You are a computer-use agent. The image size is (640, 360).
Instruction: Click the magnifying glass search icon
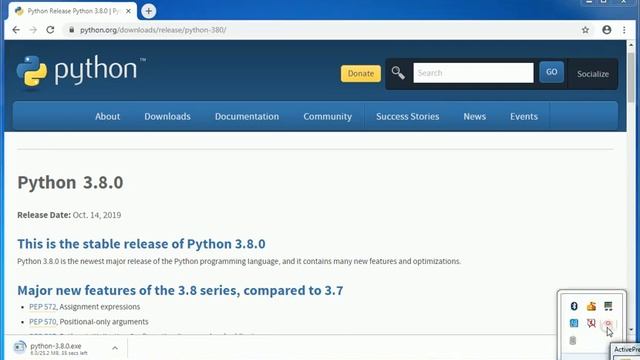click(x=398, y=73)
